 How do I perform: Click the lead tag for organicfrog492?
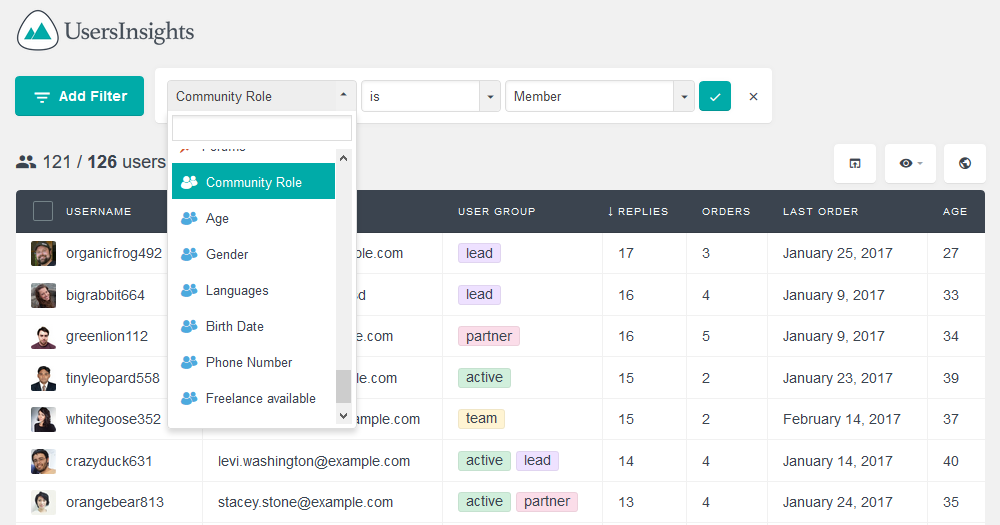[x=479, y=253]
